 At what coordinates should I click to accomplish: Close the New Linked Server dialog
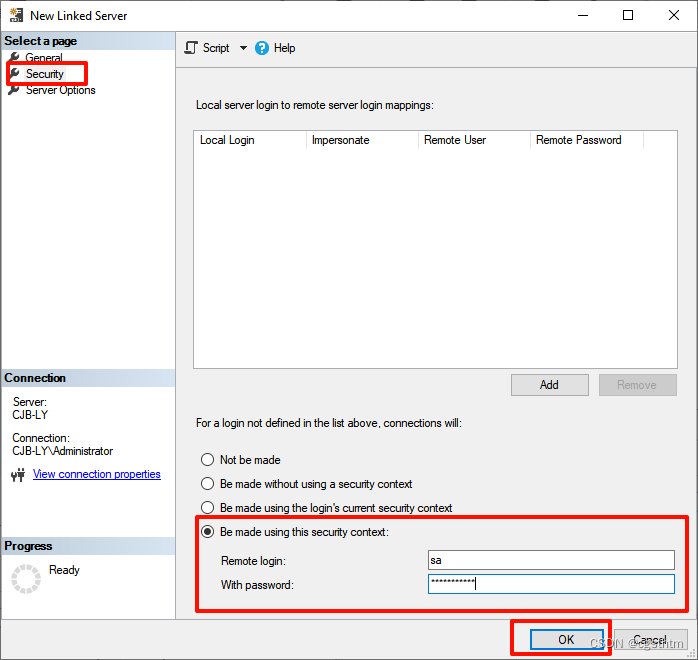coord(674,15)
